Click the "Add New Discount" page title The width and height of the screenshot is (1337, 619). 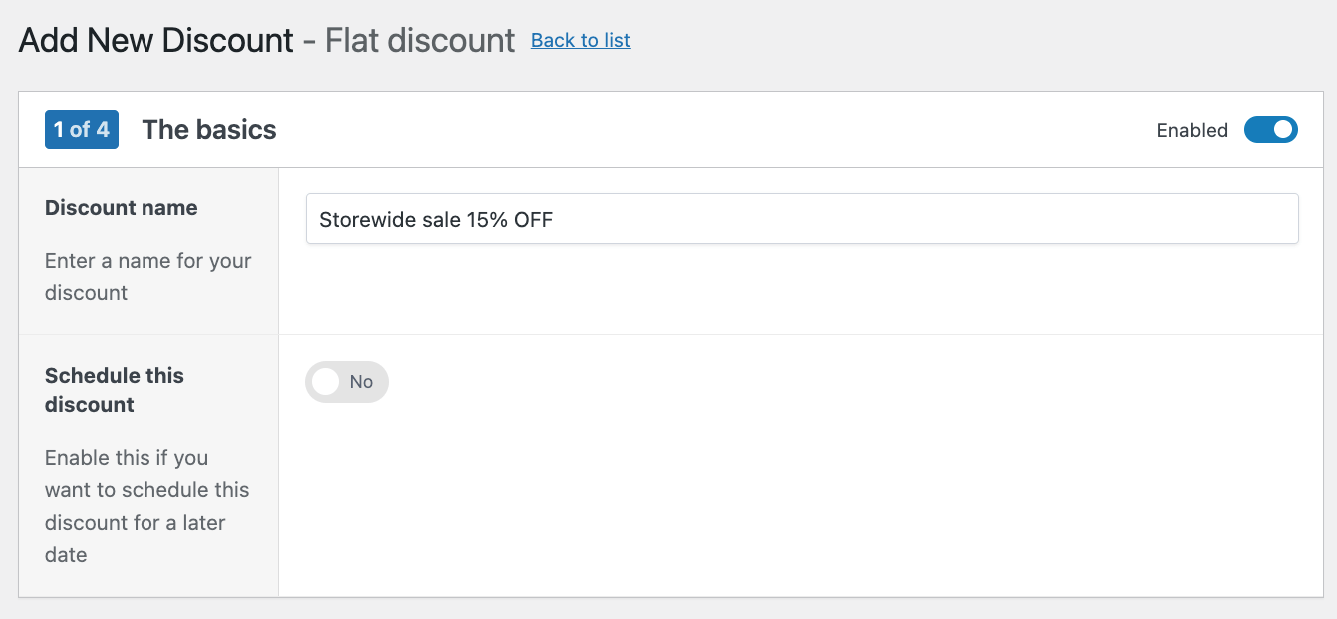156,41
